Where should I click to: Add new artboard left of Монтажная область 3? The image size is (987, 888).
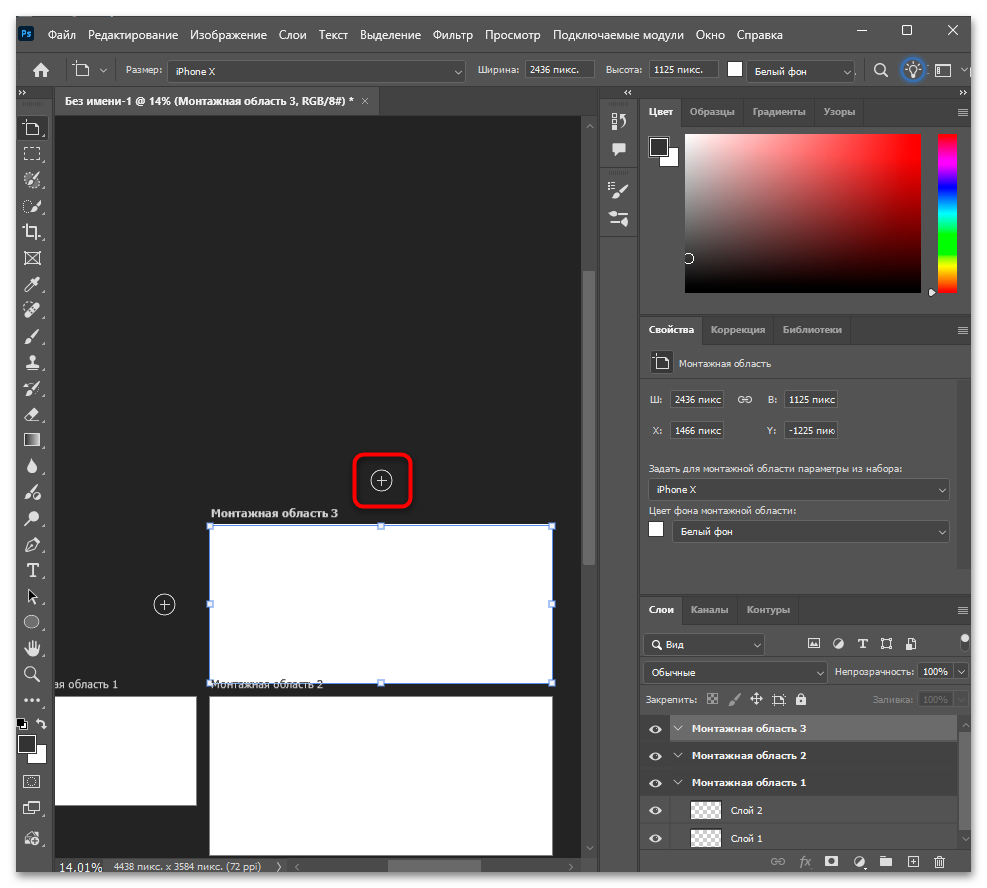coord(165,604)
